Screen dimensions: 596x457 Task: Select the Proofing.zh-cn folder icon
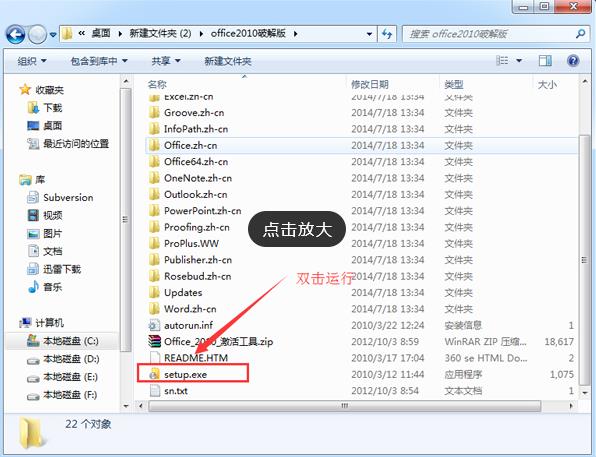point(154,227)
